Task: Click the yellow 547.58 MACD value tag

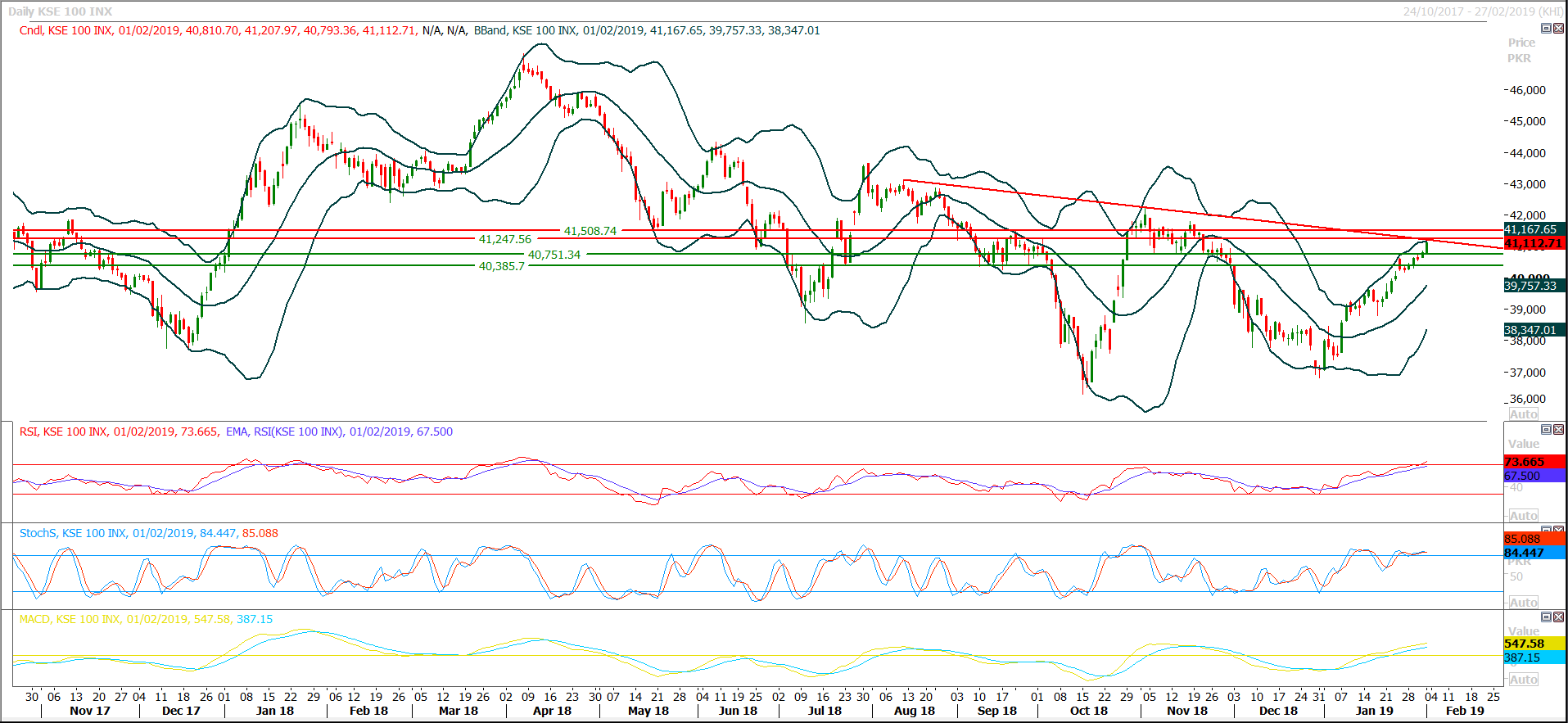Action: (1534, 644)
